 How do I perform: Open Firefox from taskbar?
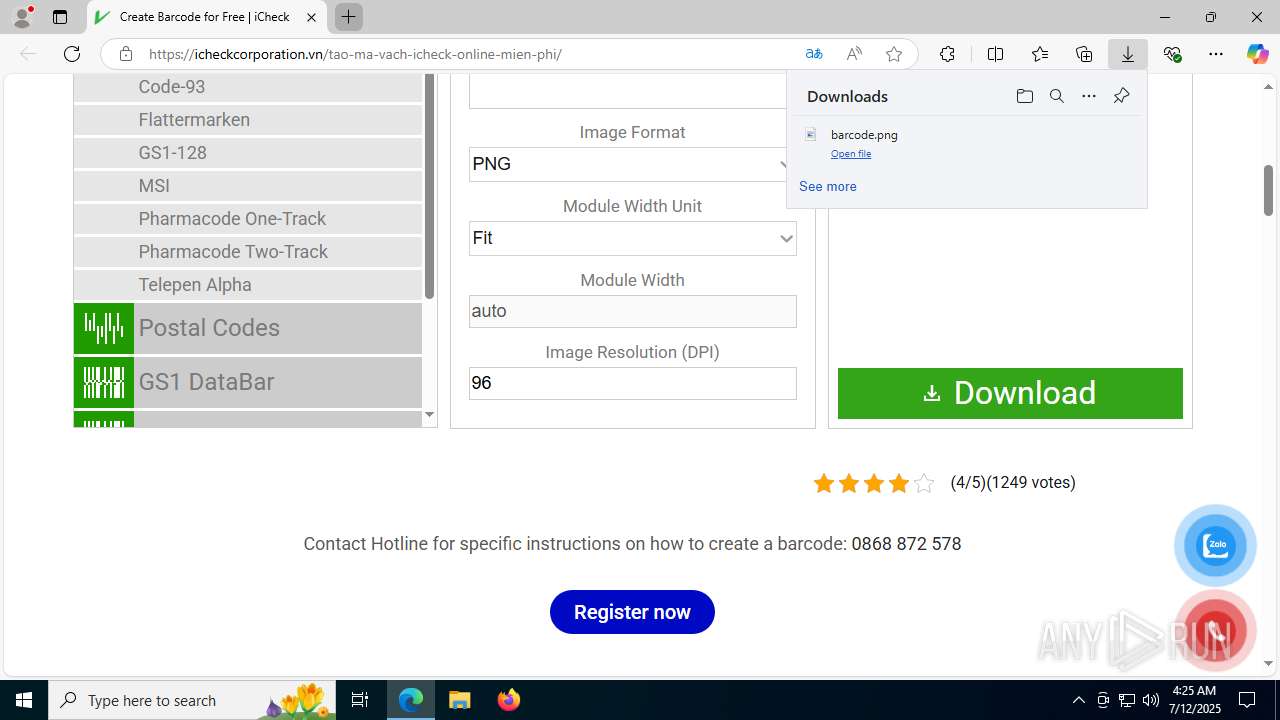509,700
